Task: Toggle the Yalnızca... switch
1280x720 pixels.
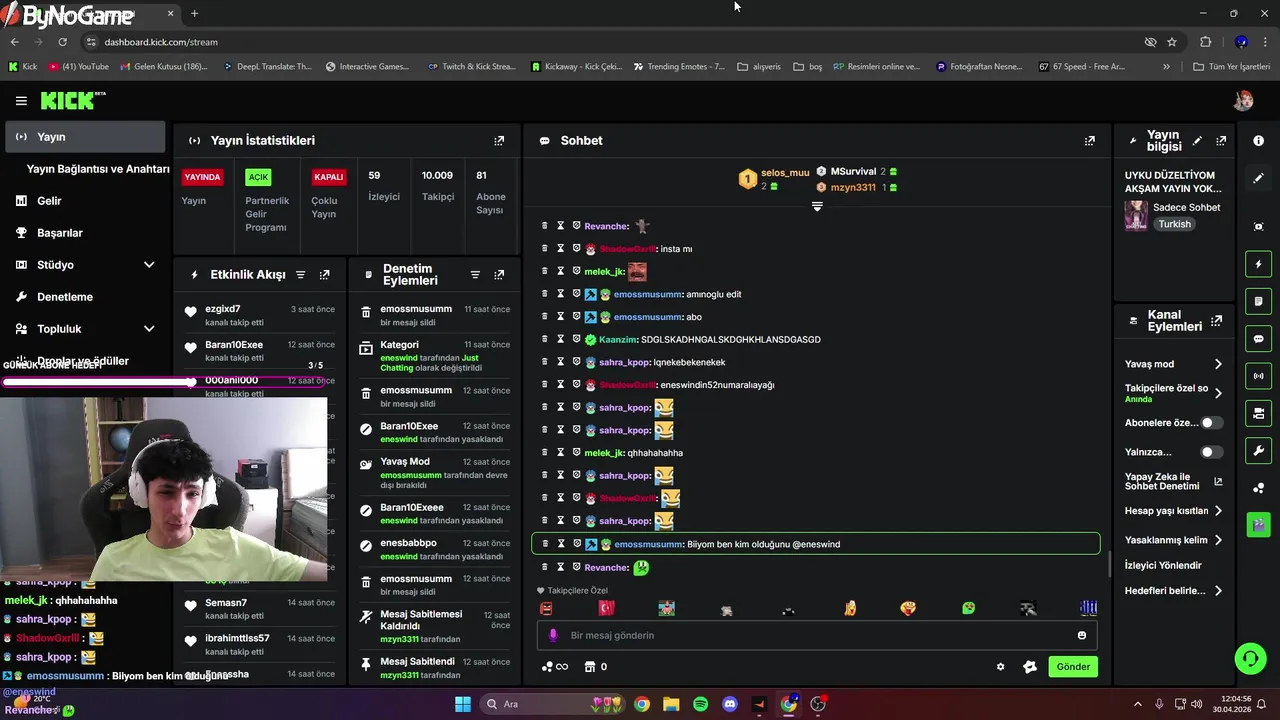Action: 1211,452
